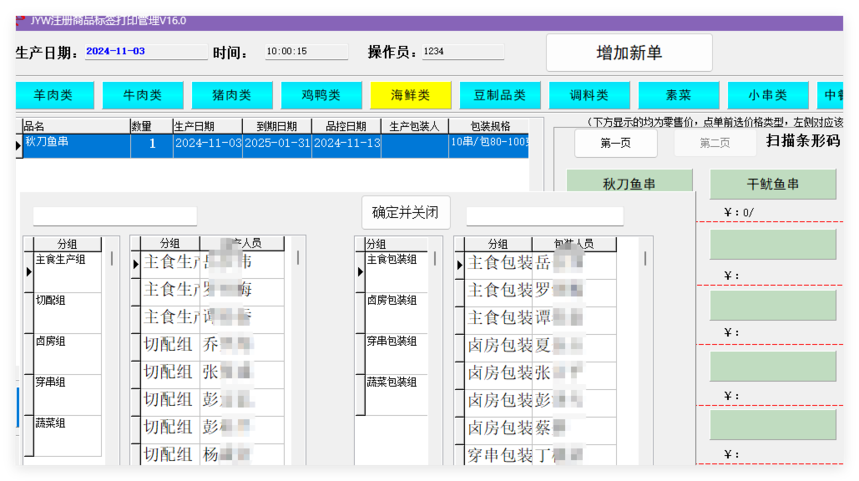Open the 小串类 category
This screenshot has height=481, width=859.
[x=768, y=95]
